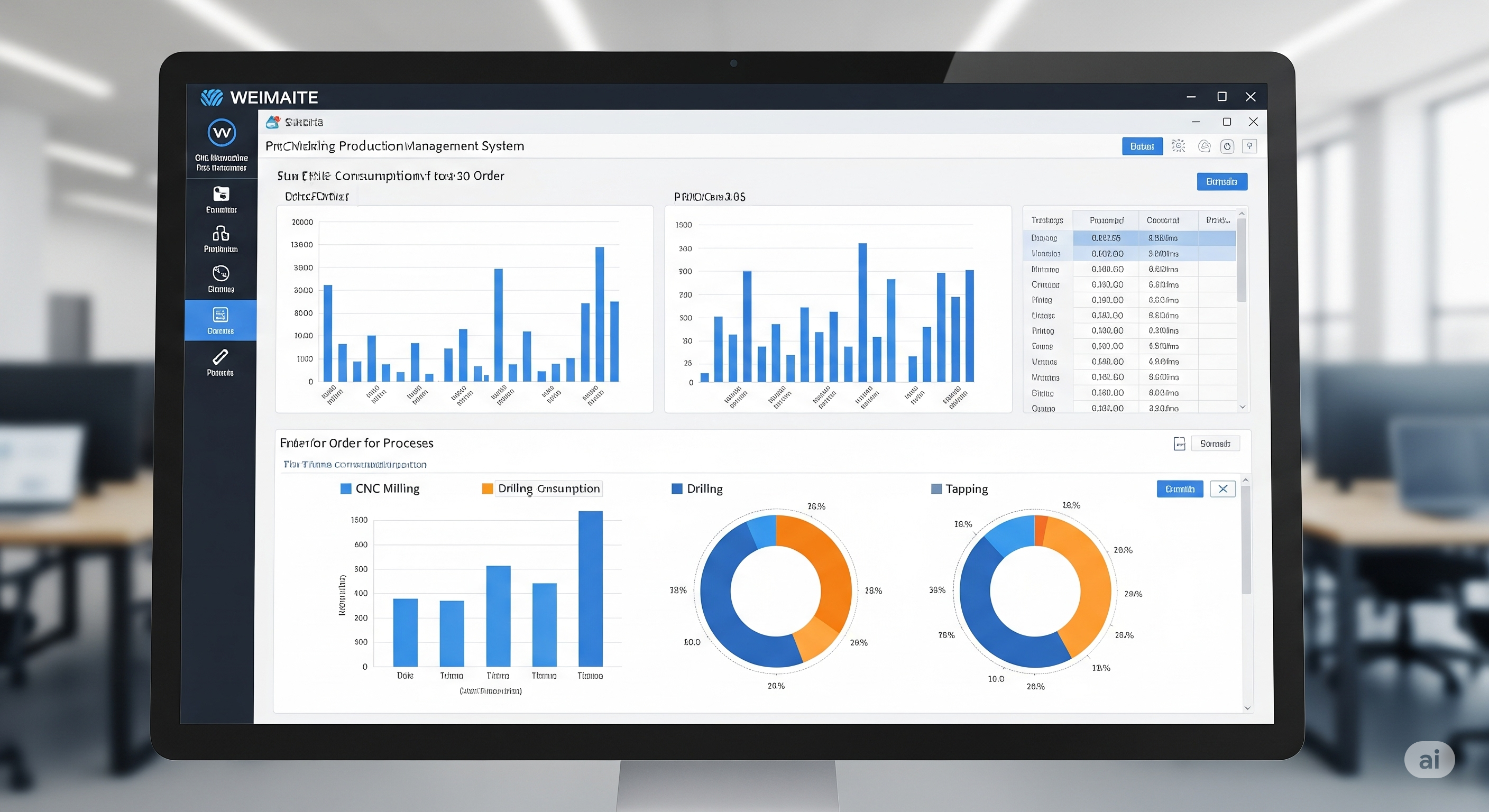The width and height of the screenshot is (1489, 812).
Task: Click the cloud icon in header toolbar
Action: coord(1204,146)
